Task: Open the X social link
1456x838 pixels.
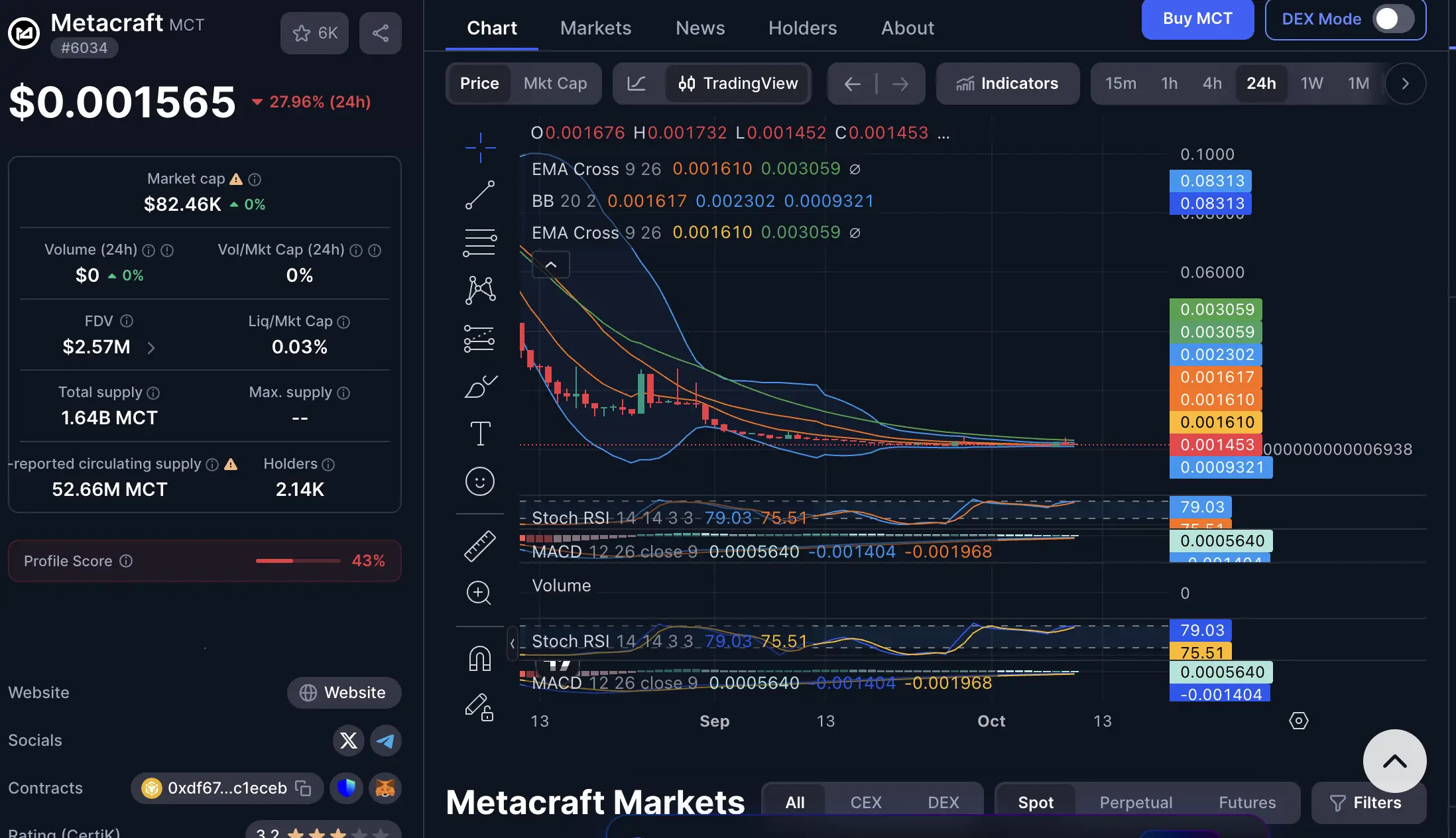Action: coord(349,740)
